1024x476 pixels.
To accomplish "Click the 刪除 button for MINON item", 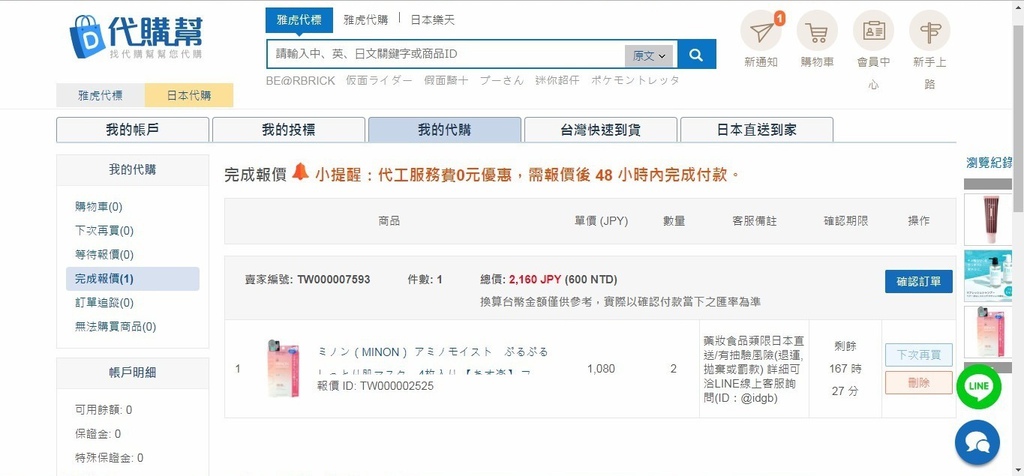I will click(919, 383).
